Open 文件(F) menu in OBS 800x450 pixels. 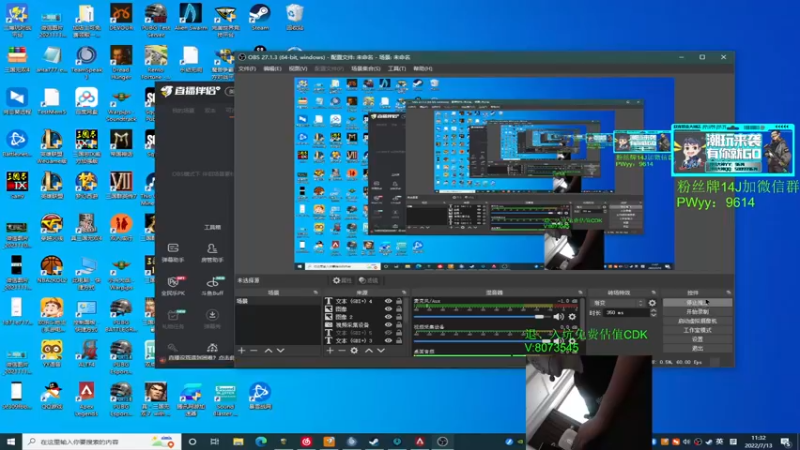247,68
